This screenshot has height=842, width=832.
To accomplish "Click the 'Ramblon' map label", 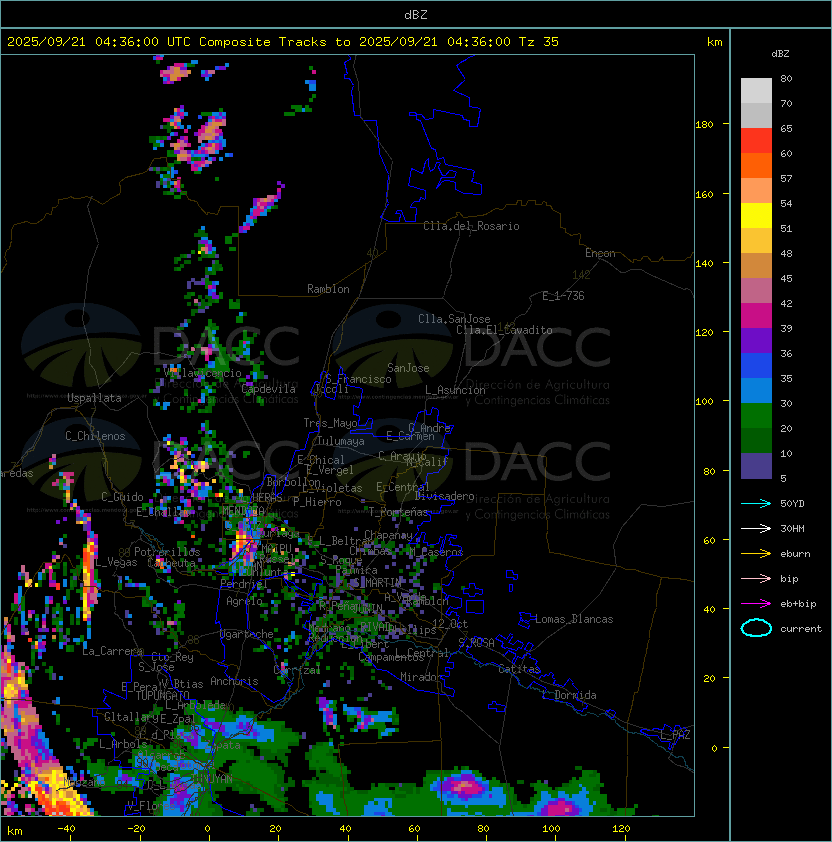I will tap(328, 289).
